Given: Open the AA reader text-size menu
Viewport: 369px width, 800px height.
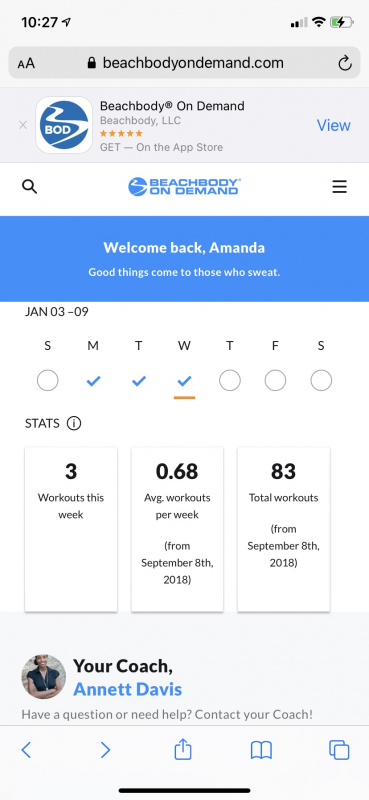Looking at the screenshot, I should [26, 63].
